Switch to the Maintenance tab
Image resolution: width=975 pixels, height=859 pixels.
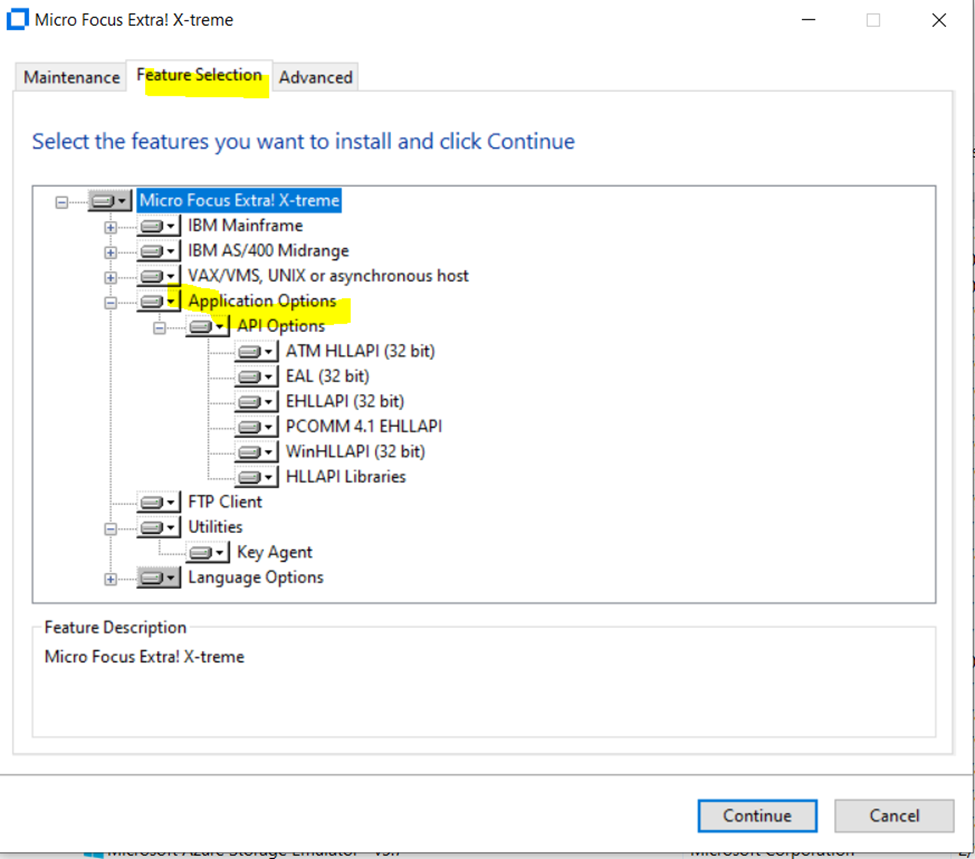click(69, 76)
